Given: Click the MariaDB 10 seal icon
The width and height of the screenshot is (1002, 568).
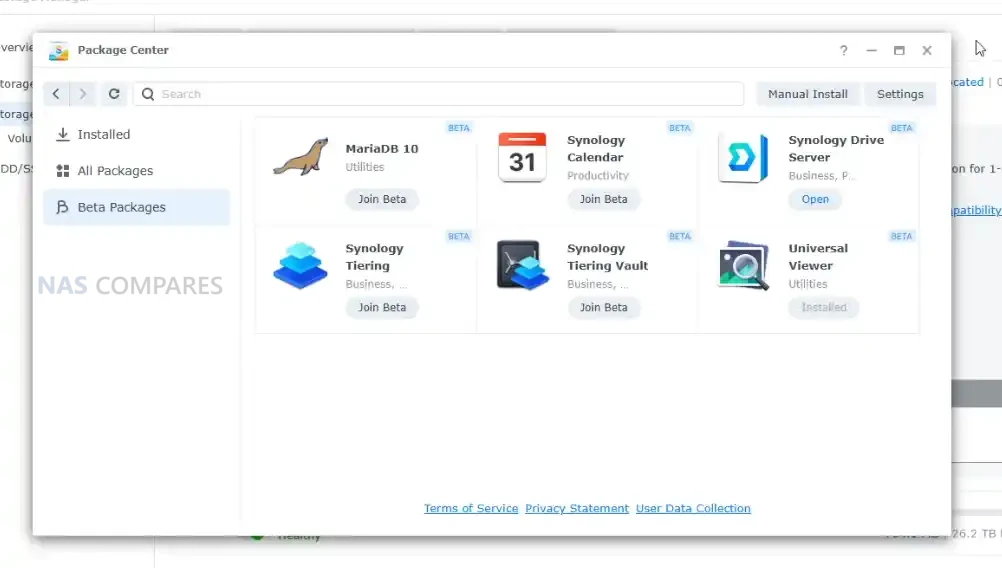Looking at the screenshot, I should [300, 158].
